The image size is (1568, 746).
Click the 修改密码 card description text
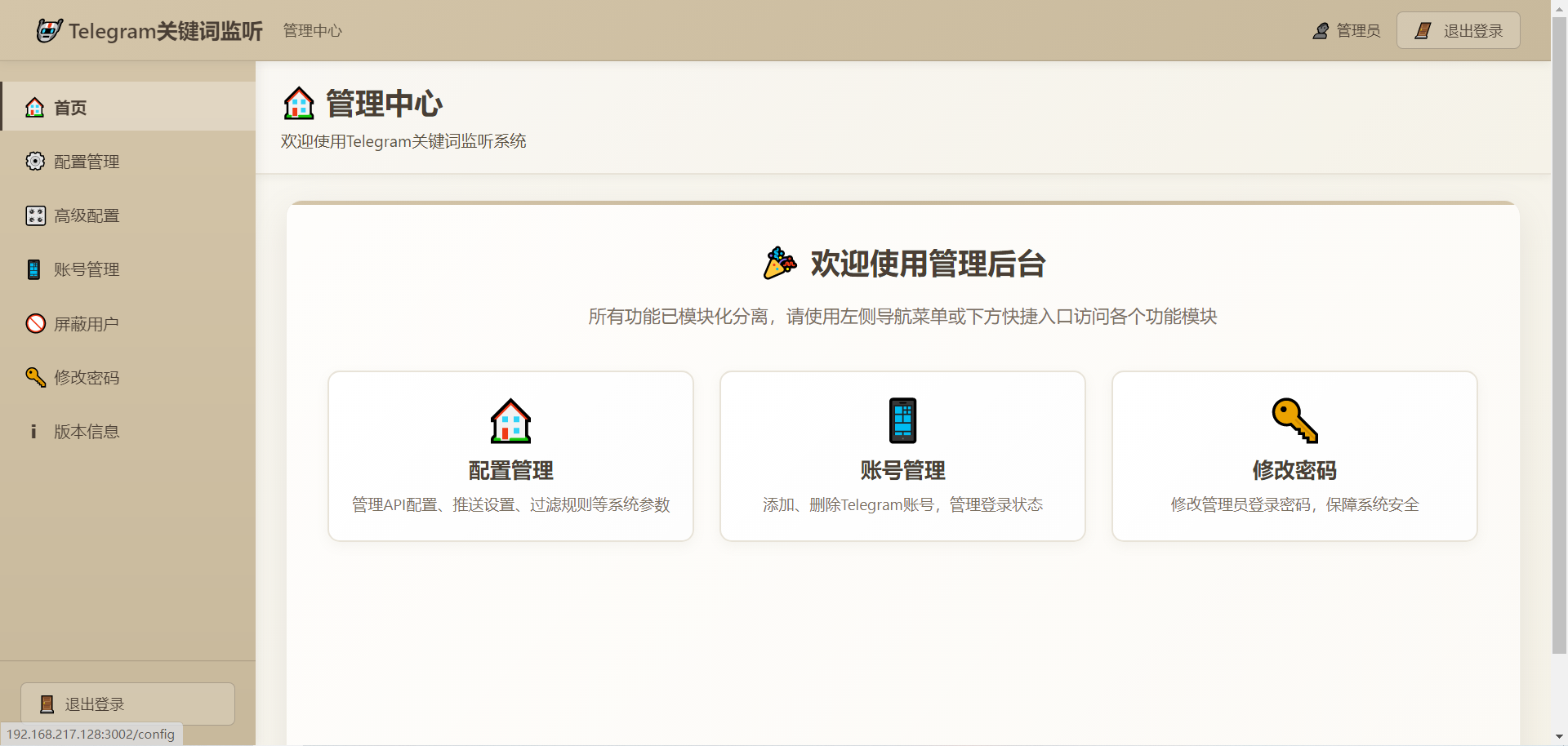1294,504
